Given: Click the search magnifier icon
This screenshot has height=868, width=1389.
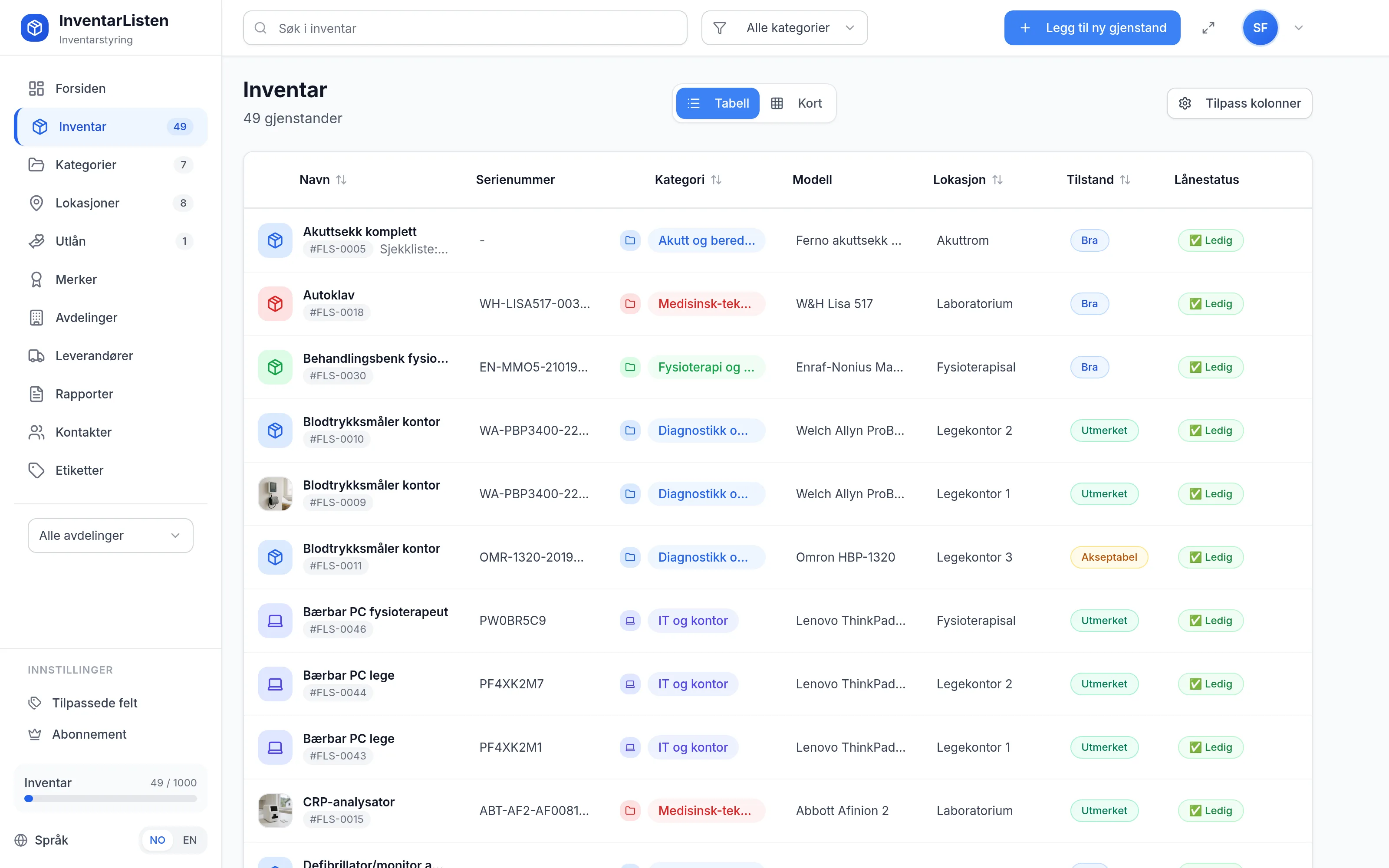Looking at the screenshot, I should click(x=260, y=27).
